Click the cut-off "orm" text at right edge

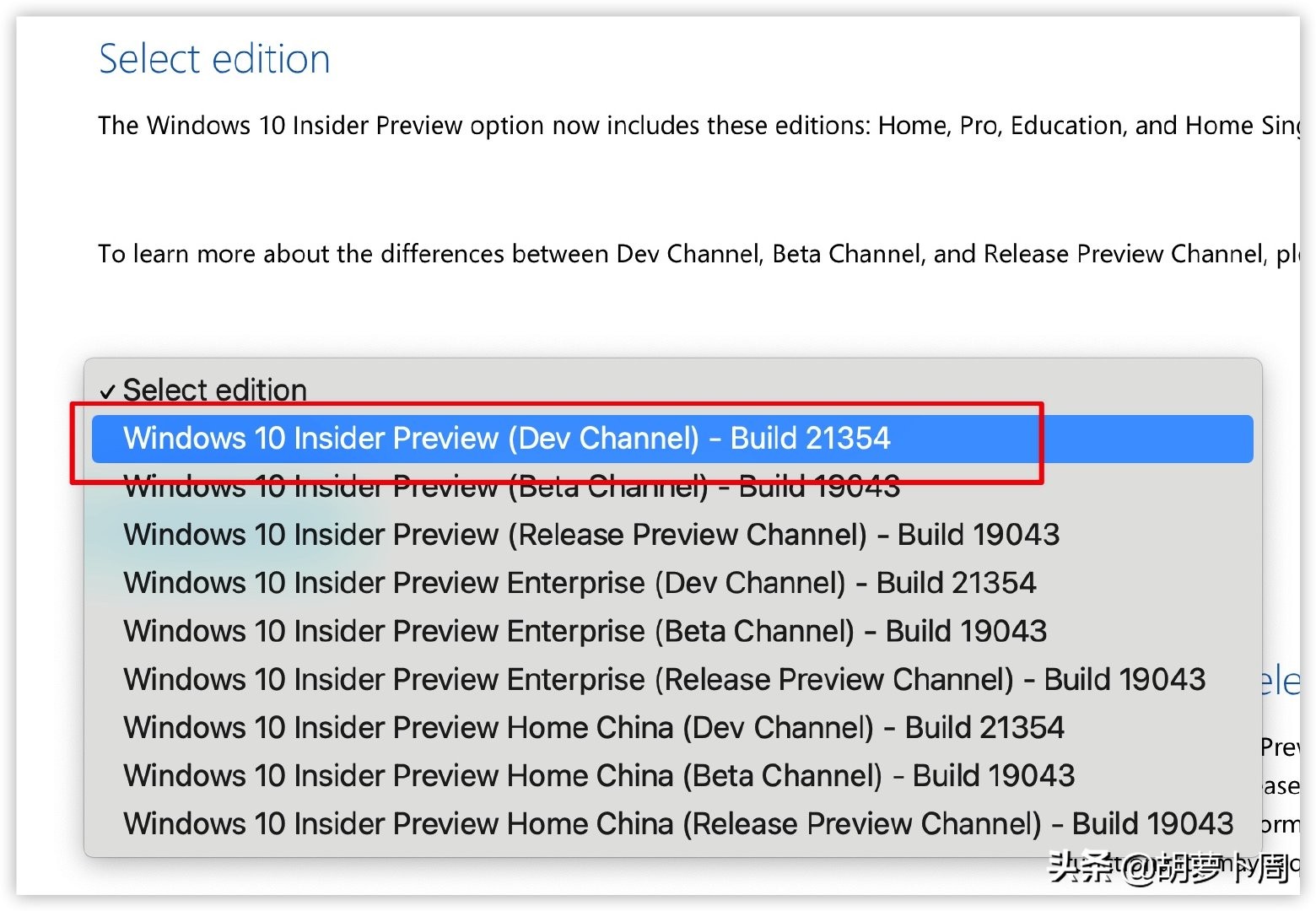pos(1280,824)
